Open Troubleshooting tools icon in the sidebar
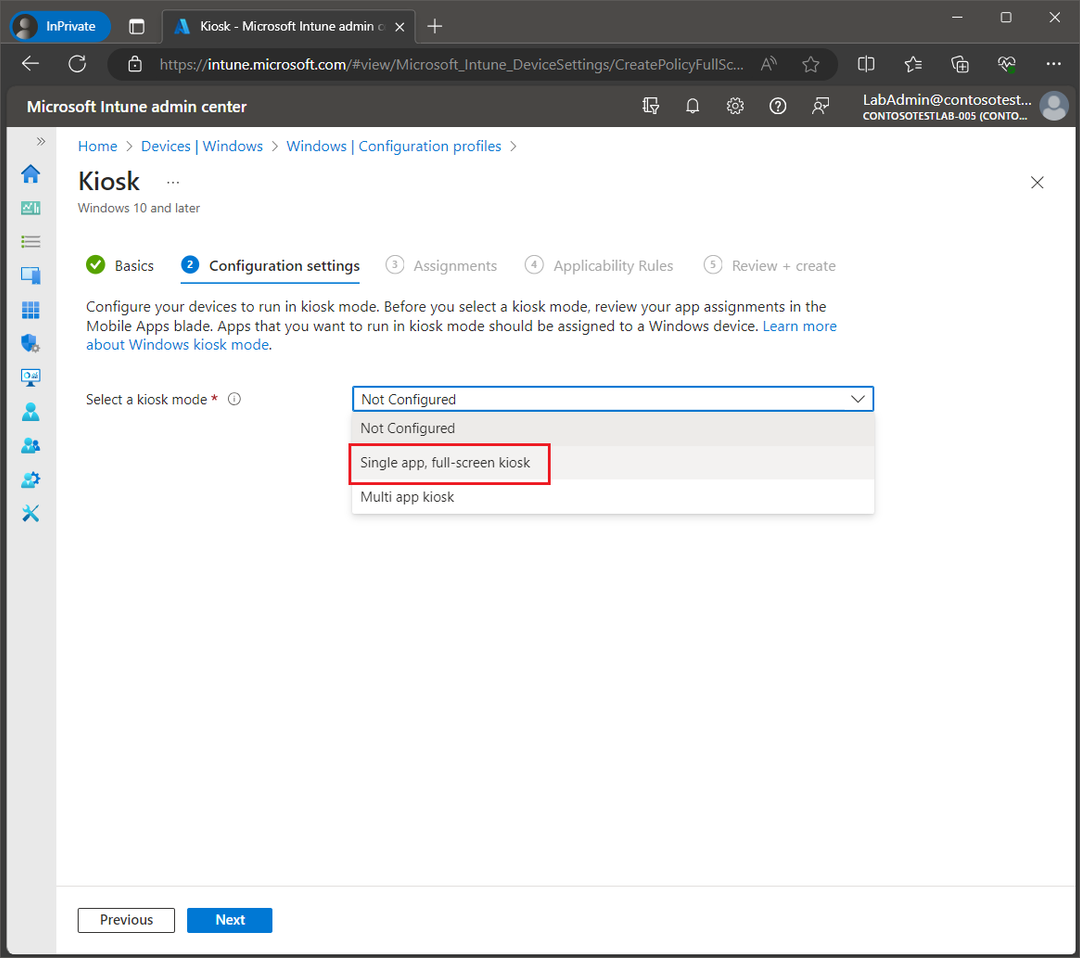Viewport: 1080px width, 958px height. [30, 513]
